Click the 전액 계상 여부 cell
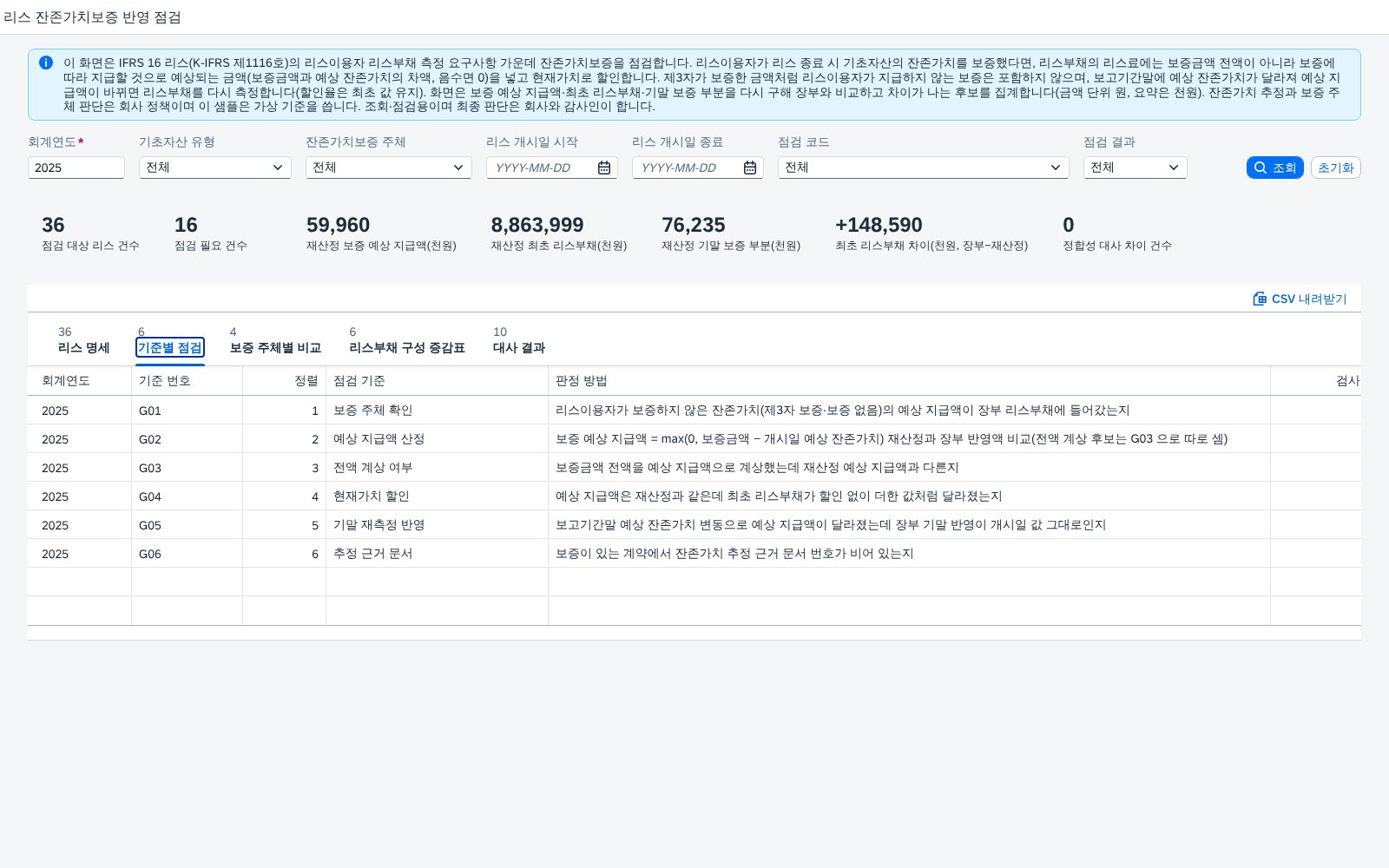 438,468
